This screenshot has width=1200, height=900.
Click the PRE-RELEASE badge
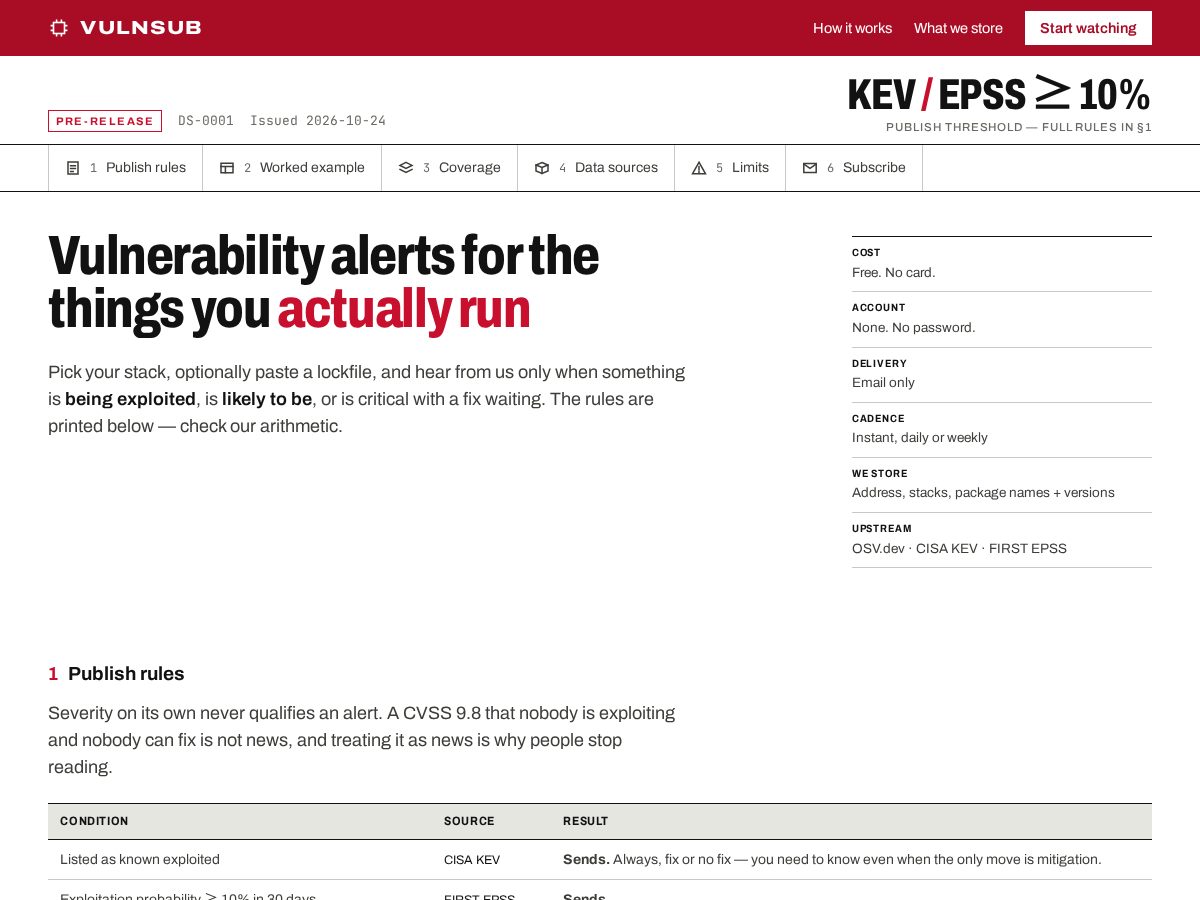[105, 121]
